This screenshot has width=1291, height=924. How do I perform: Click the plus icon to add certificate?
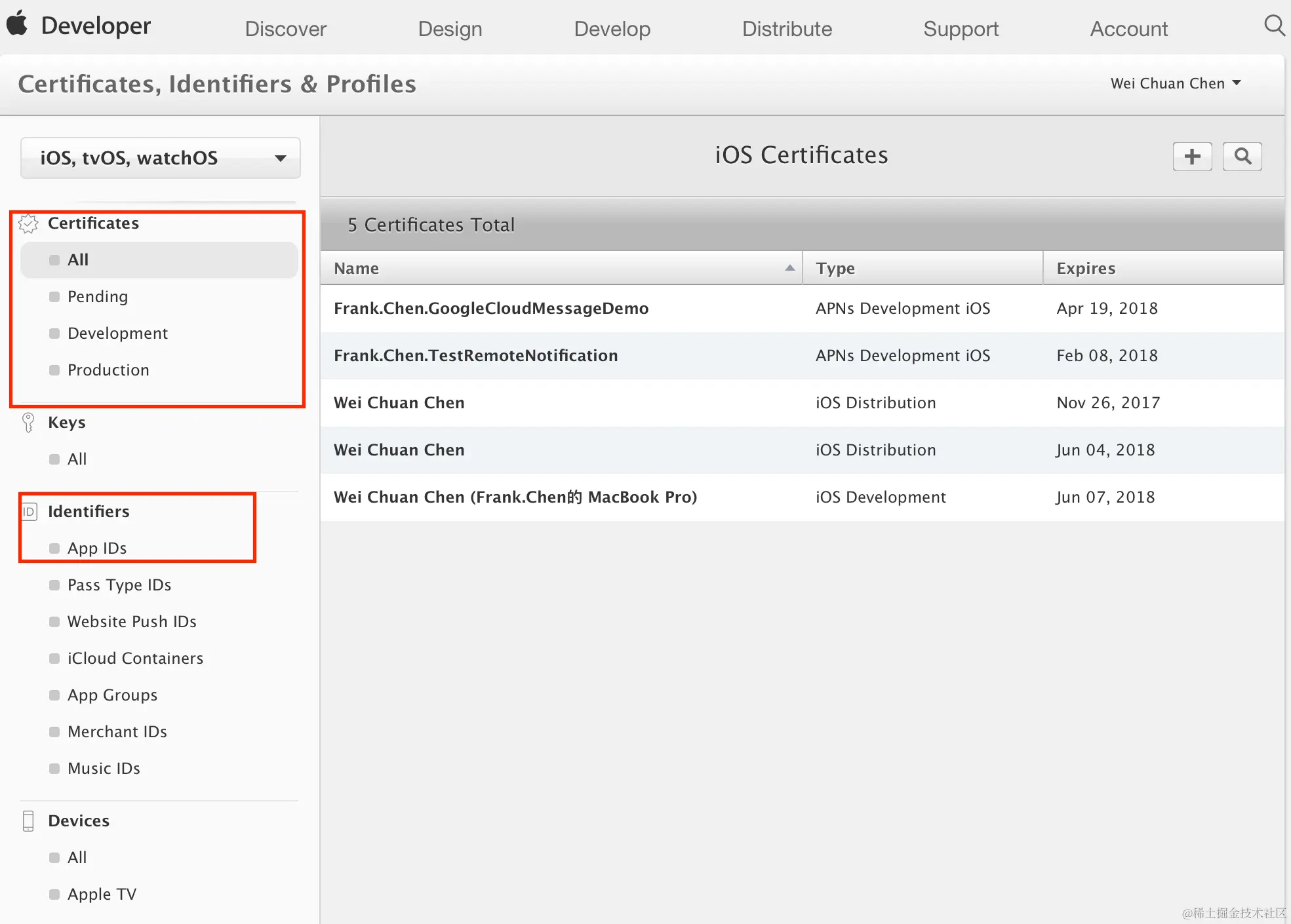[1191, 157]
